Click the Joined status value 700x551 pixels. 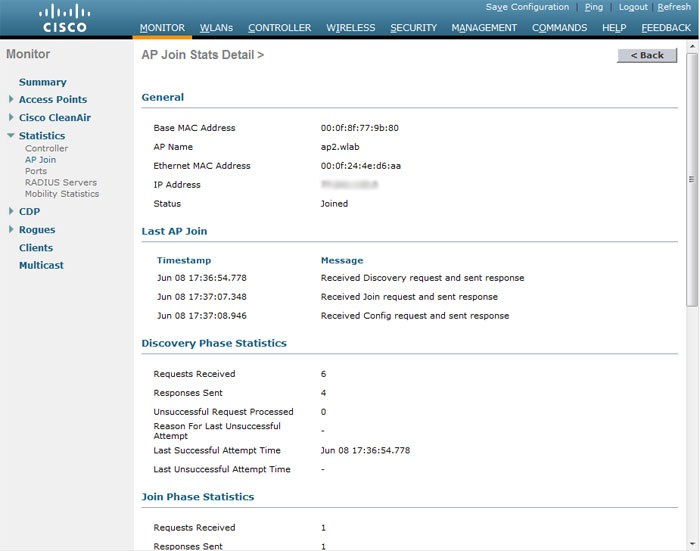[x=334, y=204]
